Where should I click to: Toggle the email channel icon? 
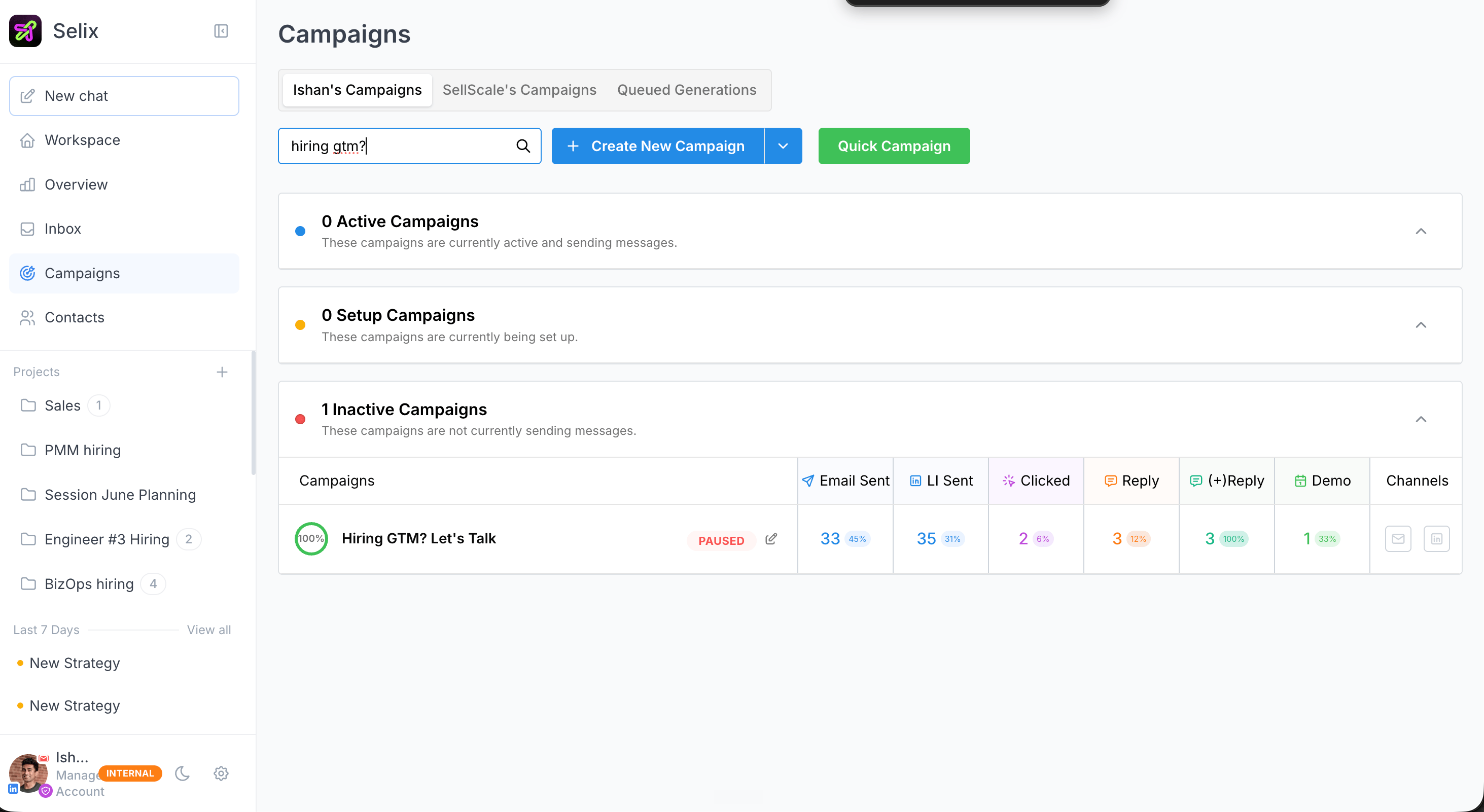1398,539
